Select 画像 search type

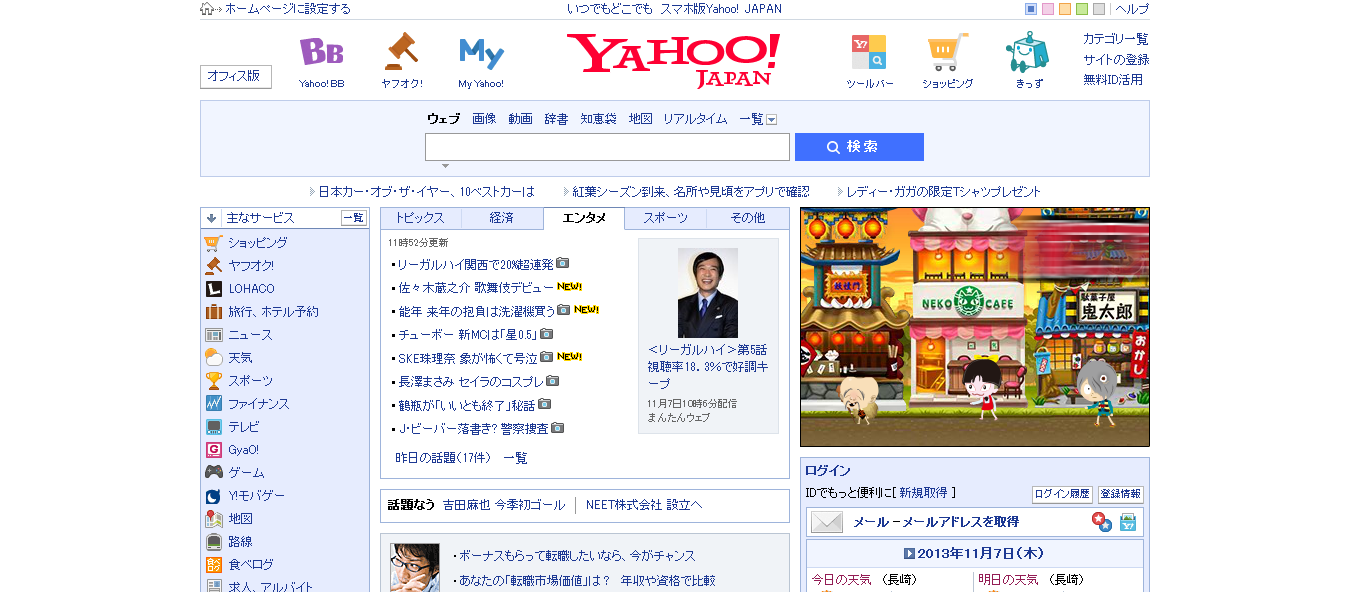[484, 119]
